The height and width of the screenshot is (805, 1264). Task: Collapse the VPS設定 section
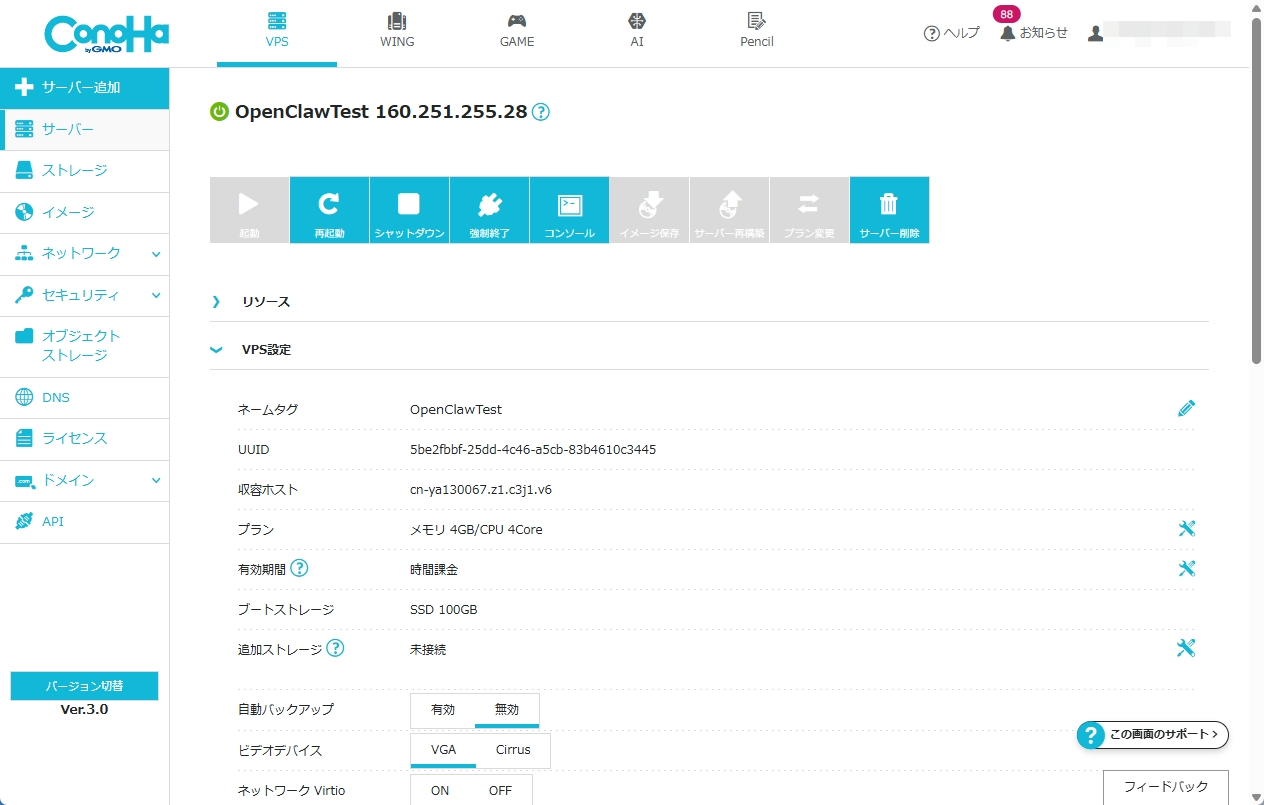pyautogui.click(x=709, y=350)
